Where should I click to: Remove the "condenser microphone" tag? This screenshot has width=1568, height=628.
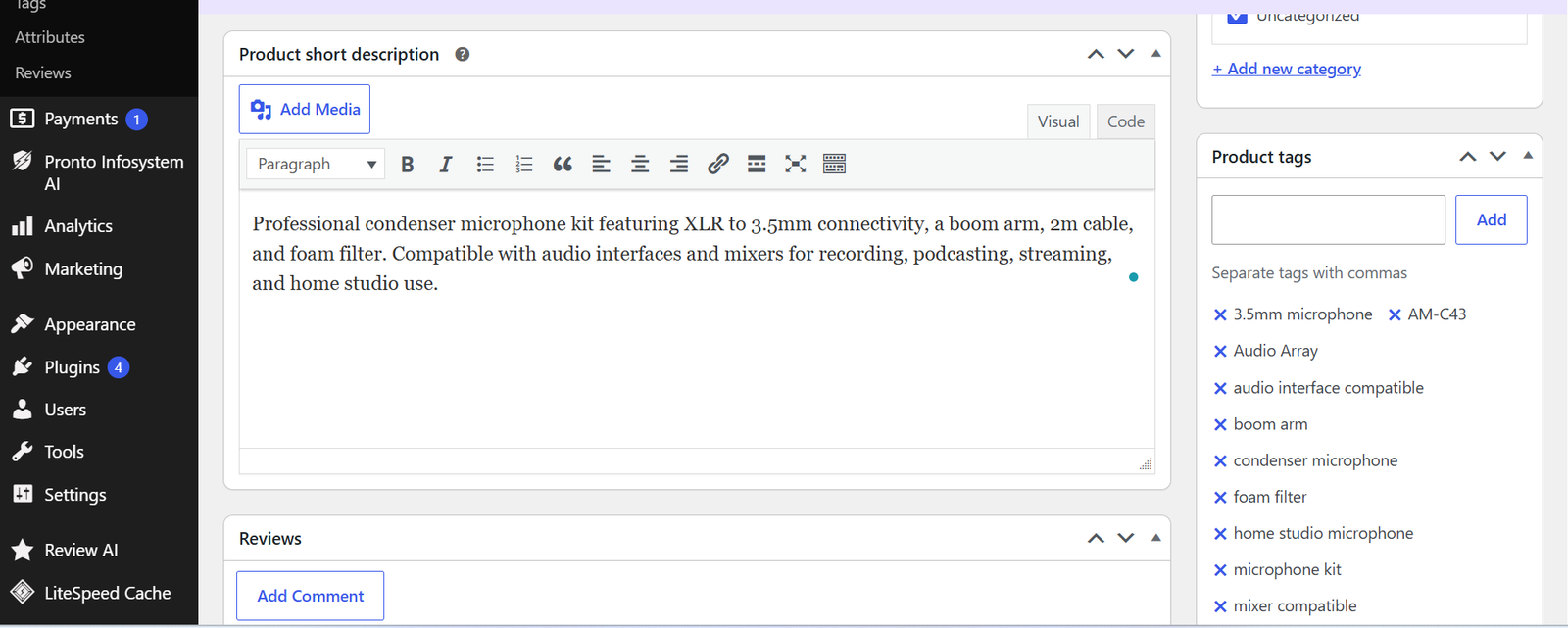tap(1220, 460)
